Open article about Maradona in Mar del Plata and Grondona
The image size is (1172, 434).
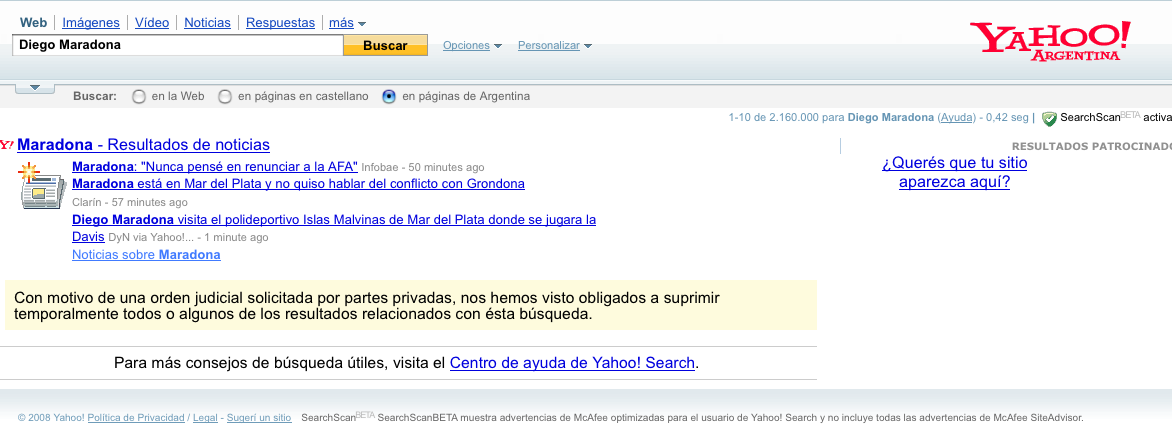298,184
